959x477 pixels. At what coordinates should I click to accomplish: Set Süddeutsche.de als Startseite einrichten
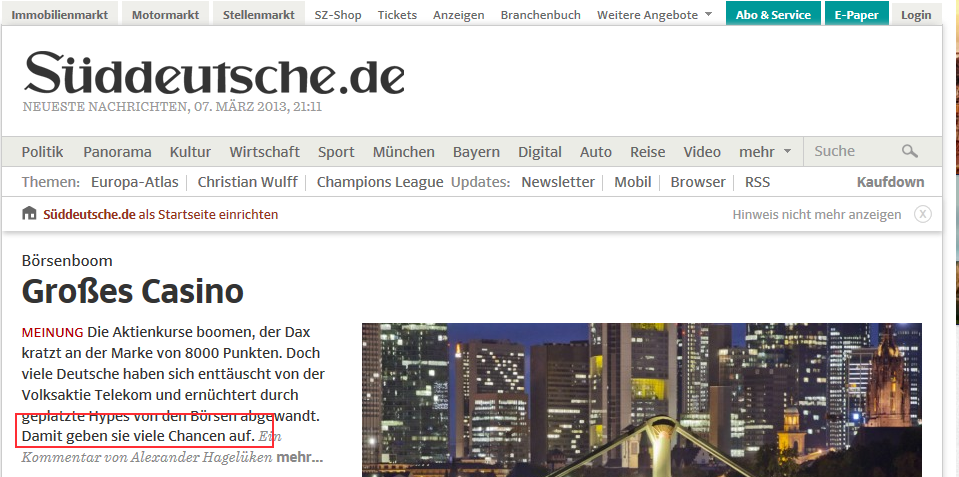(x=160, y=215)
